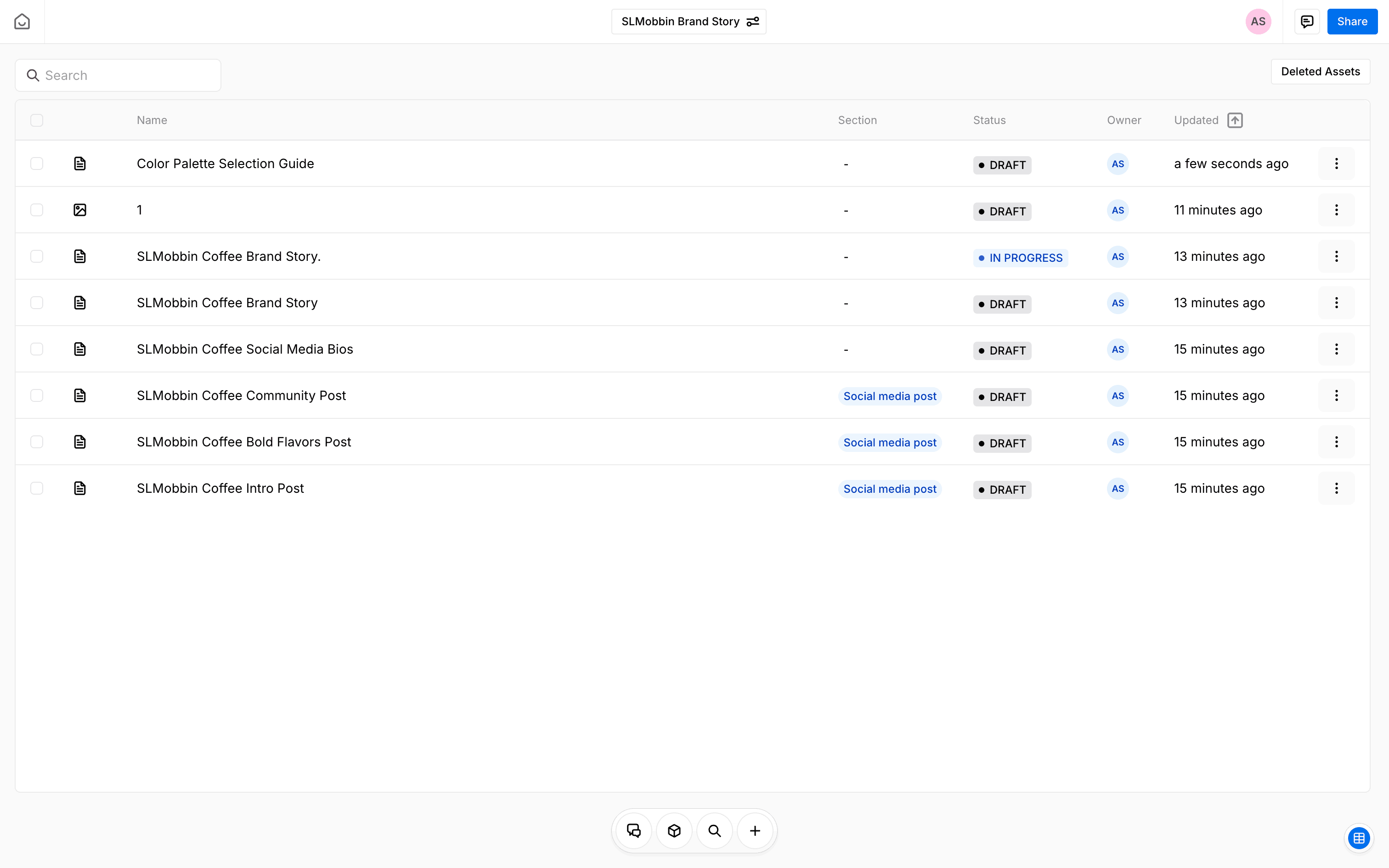Select checkbox for Color Palette Selection Guide
The height and width of the screenshot is (868, 1389).
tap(37, 163)
